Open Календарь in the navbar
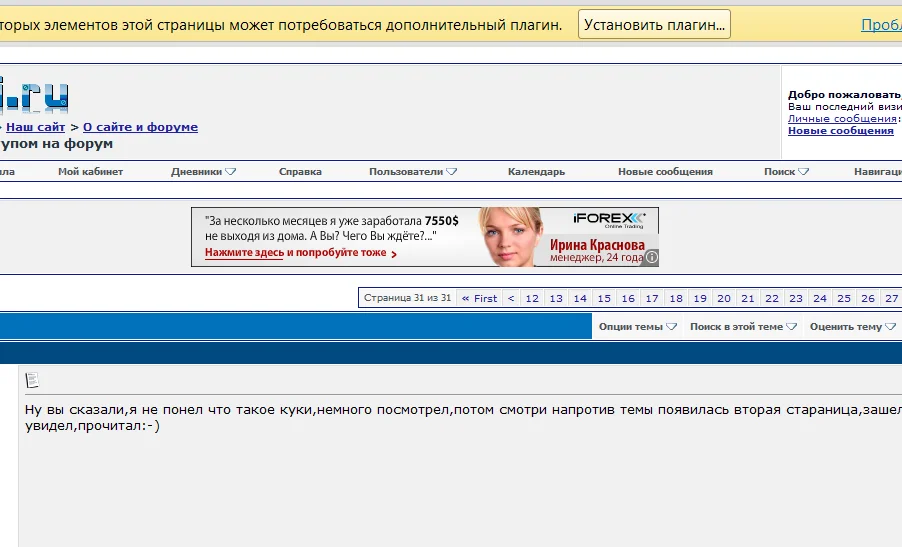902x547 pixels. (x=536, y=171)
